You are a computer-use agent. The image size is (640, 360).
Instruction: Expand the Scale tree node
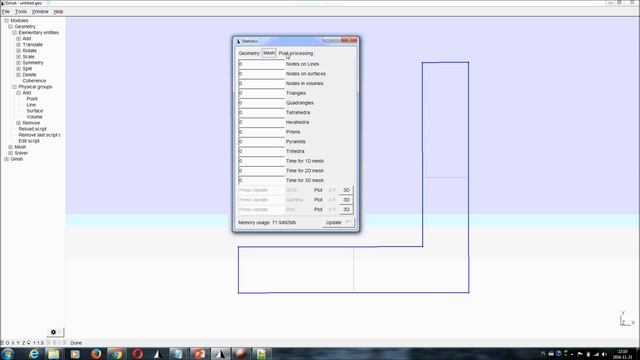pos(19,57)
